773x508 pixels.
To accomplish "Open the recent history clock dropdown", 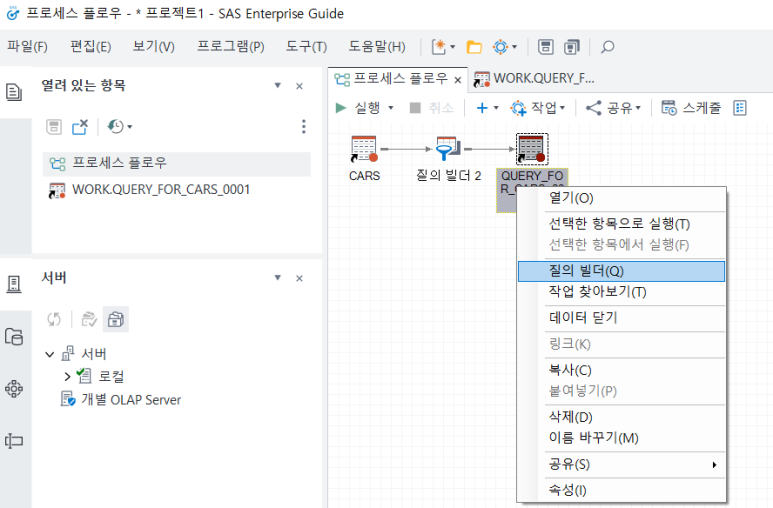I will (120, 127).
